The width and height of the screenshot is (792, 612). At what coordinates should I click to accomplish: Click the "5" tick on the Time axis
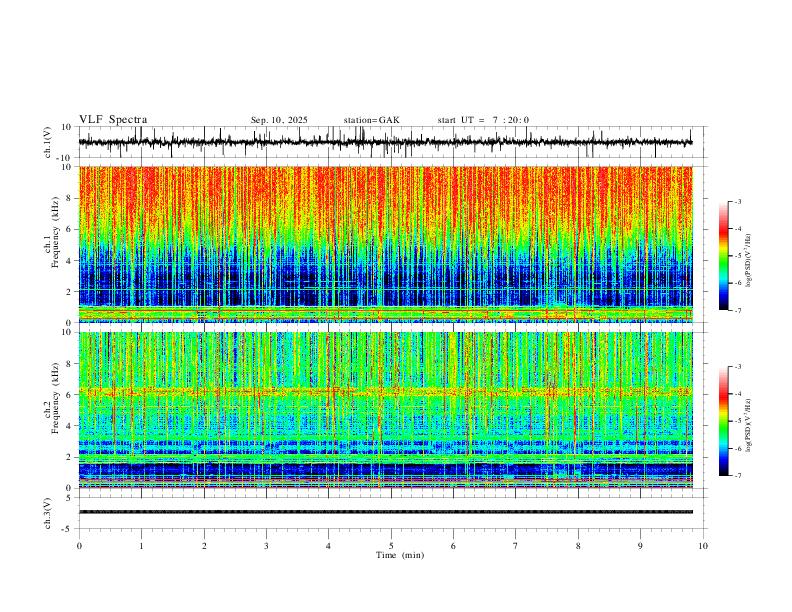tap(391, 546)
